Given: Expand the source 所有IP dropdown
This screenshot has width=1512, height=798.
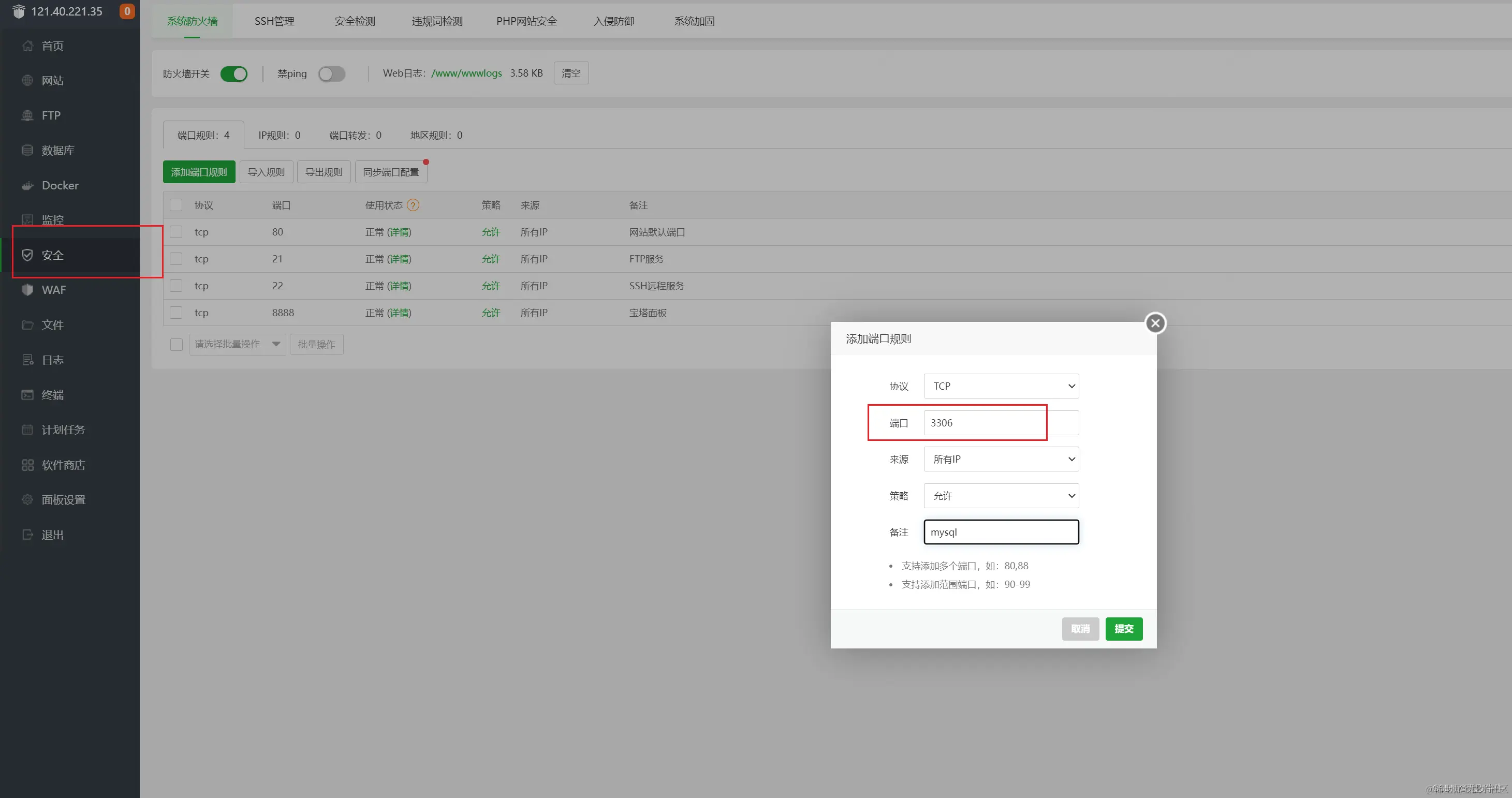Looking at the screenshot, I should pyautogui.click(x=1001, y=460).
